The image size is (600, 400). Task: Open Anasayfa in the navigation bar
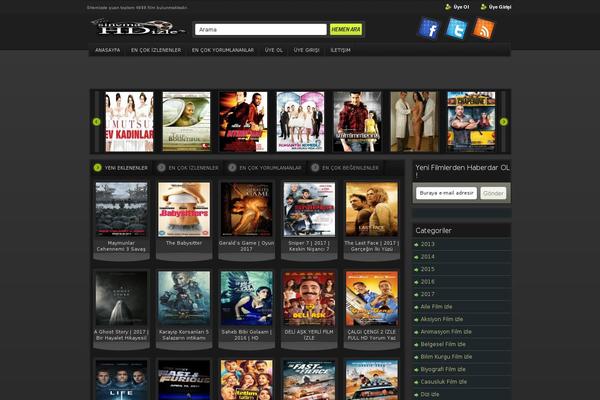click(108, 50)
